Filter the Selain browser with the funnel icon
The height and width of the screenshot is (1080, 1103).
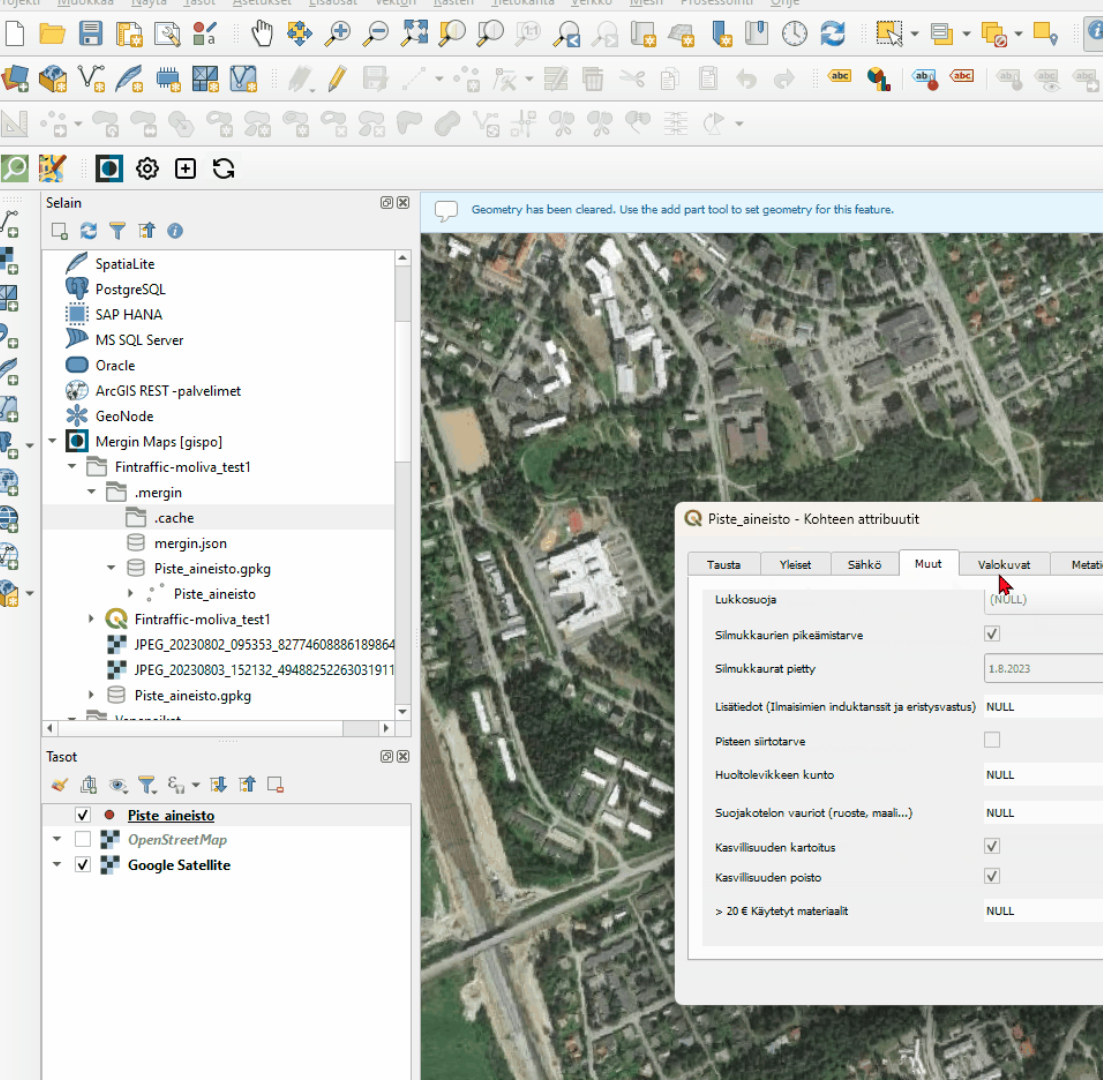pos(117,231)
